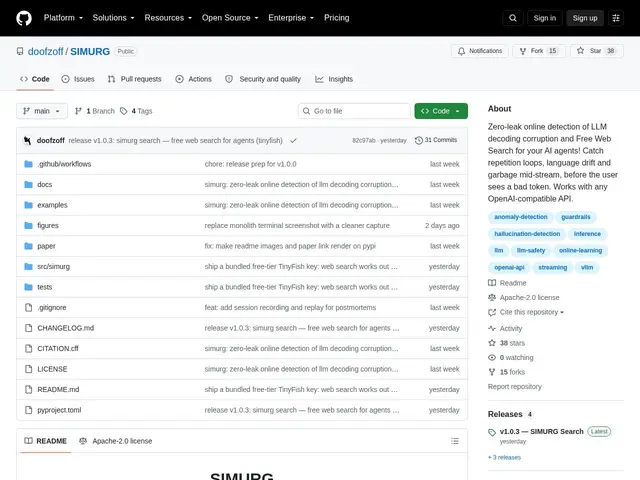Open the 31 Commits link
This screenshot has height=480, width=640.
436,140
